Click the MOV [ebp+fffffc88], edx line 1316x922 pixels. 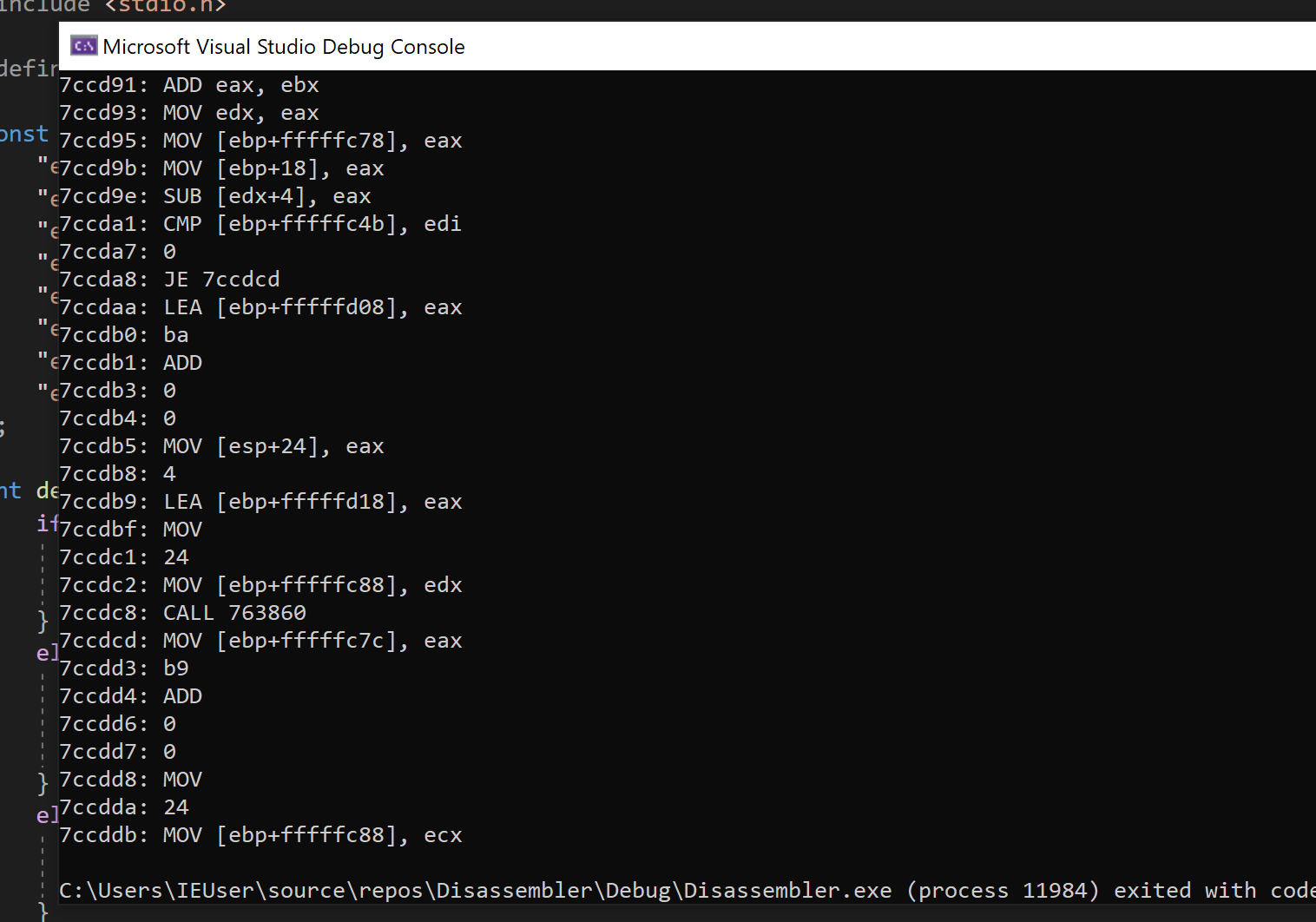(x=260, y=585)
